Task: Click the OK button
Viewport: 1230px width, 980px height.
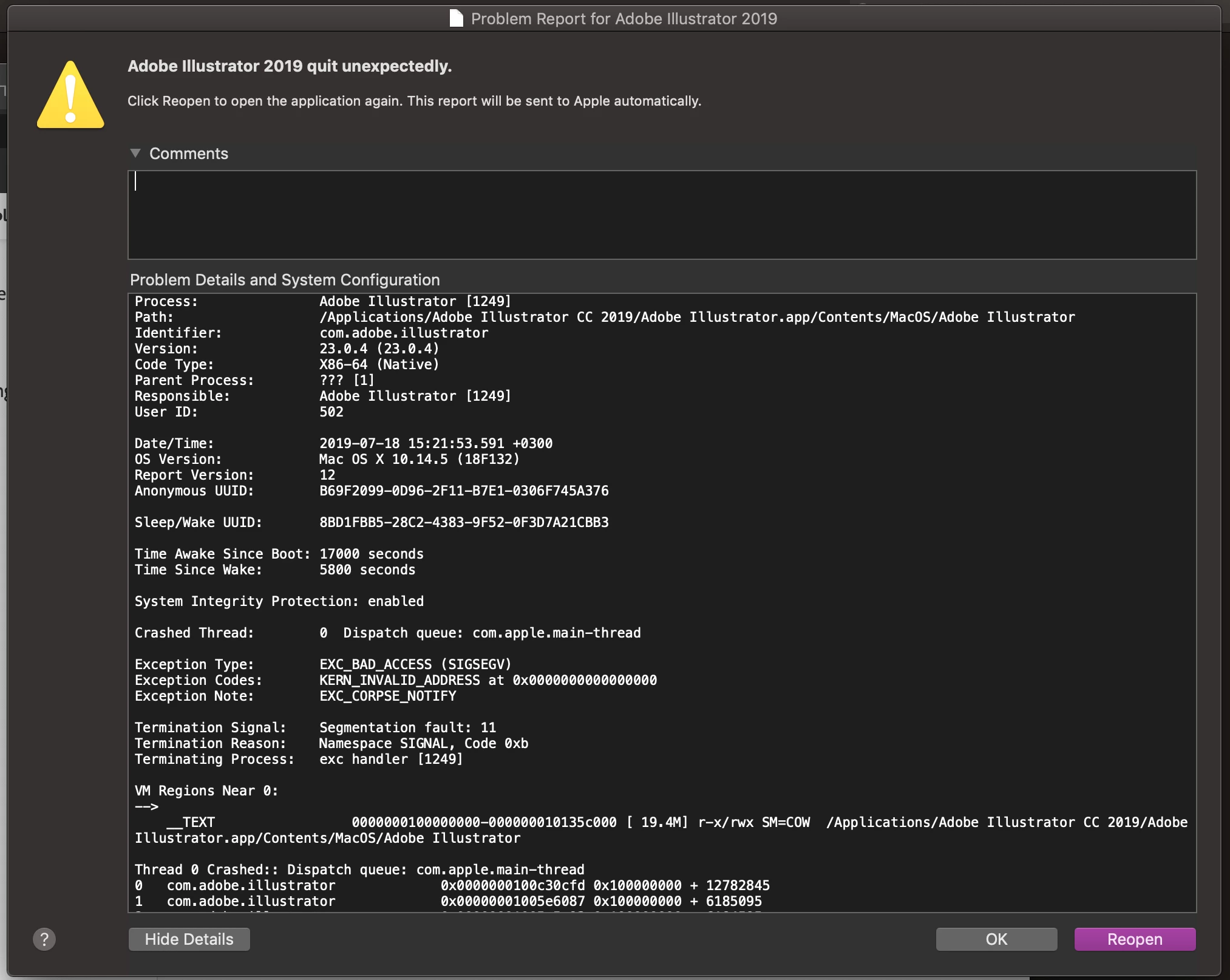Action: point(996,939)
